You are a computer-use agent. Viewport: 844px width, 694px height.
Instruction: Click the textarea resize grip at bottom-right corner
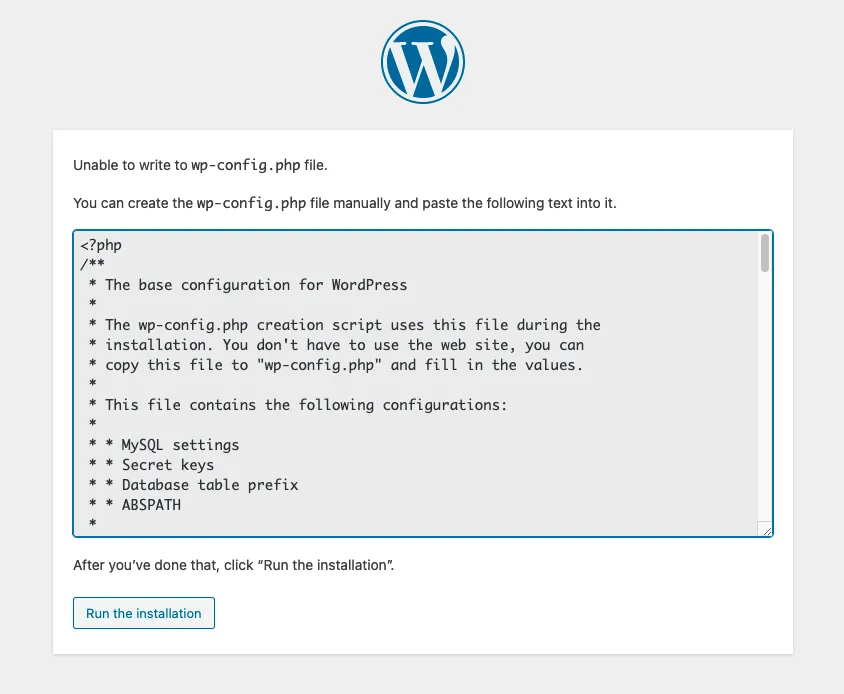tap(765, 530)
